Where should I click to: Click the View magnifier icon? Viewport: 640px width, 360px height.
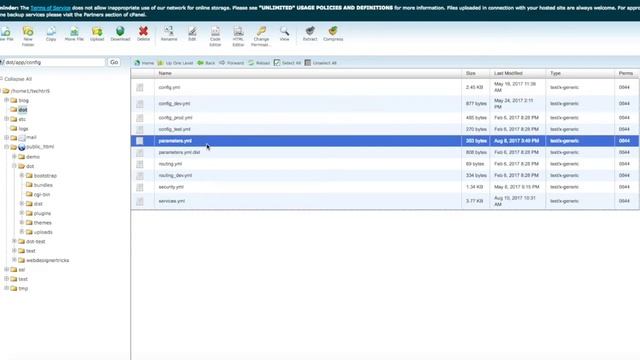[x=284, y=31]
